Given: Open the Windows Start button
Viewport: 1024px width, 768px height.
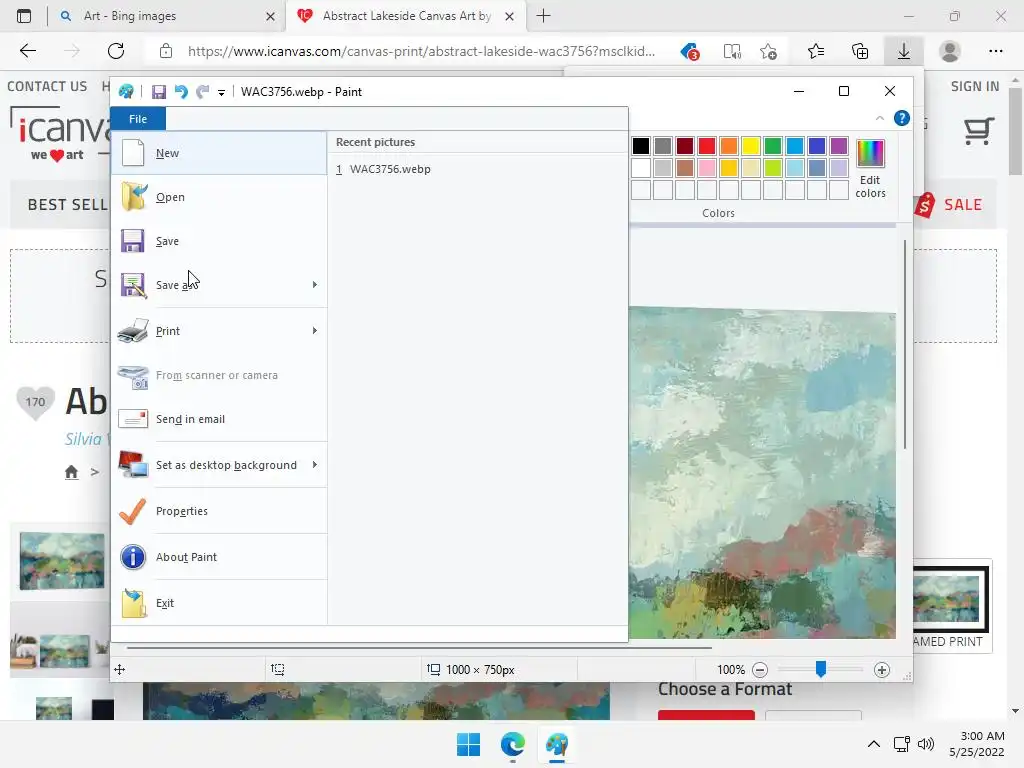Looking at the screenshot, I should [468, 744].
